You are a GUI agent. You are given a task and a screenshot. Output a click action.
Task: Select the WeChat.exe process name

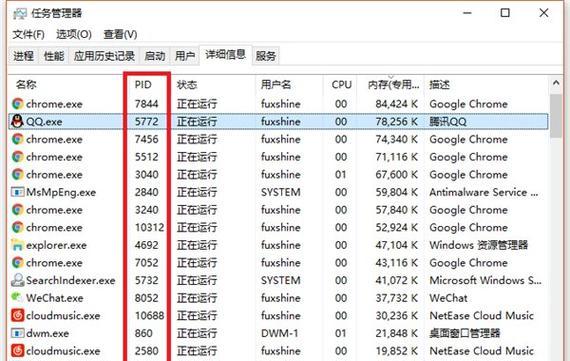(x=55, y=298)
